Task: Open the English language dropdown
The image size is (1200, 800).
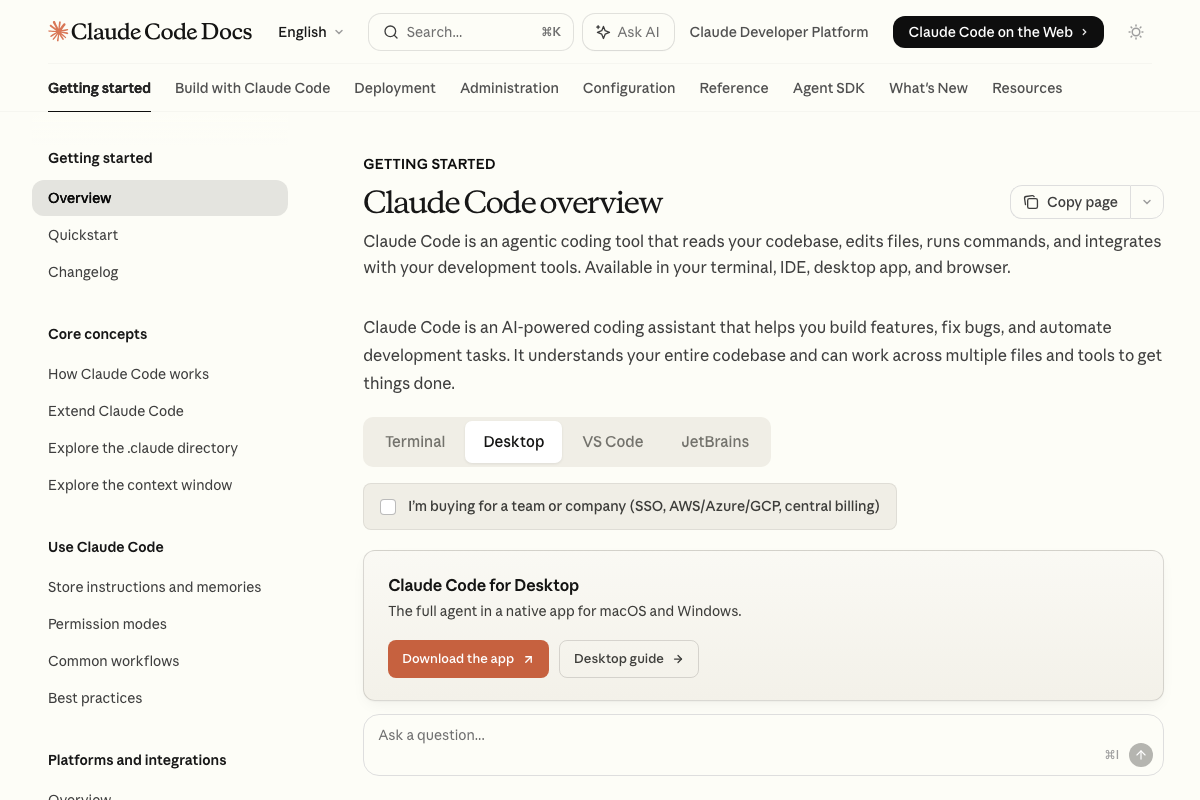Action: coord(310,31)
